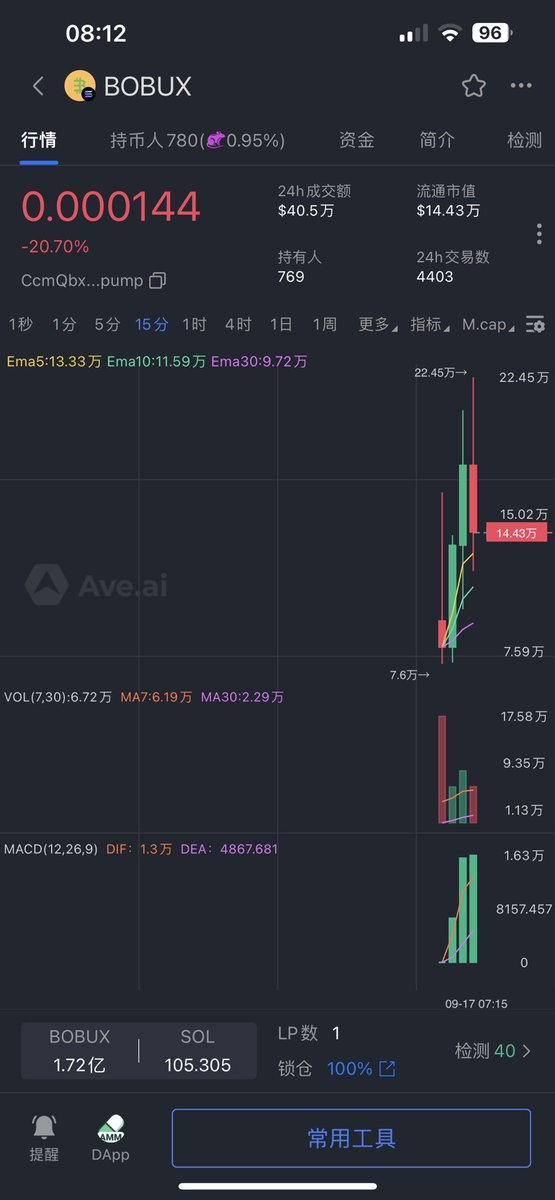555x1200 pixels.
Task: Open the M.cap display dropdown
Action: 489,324
